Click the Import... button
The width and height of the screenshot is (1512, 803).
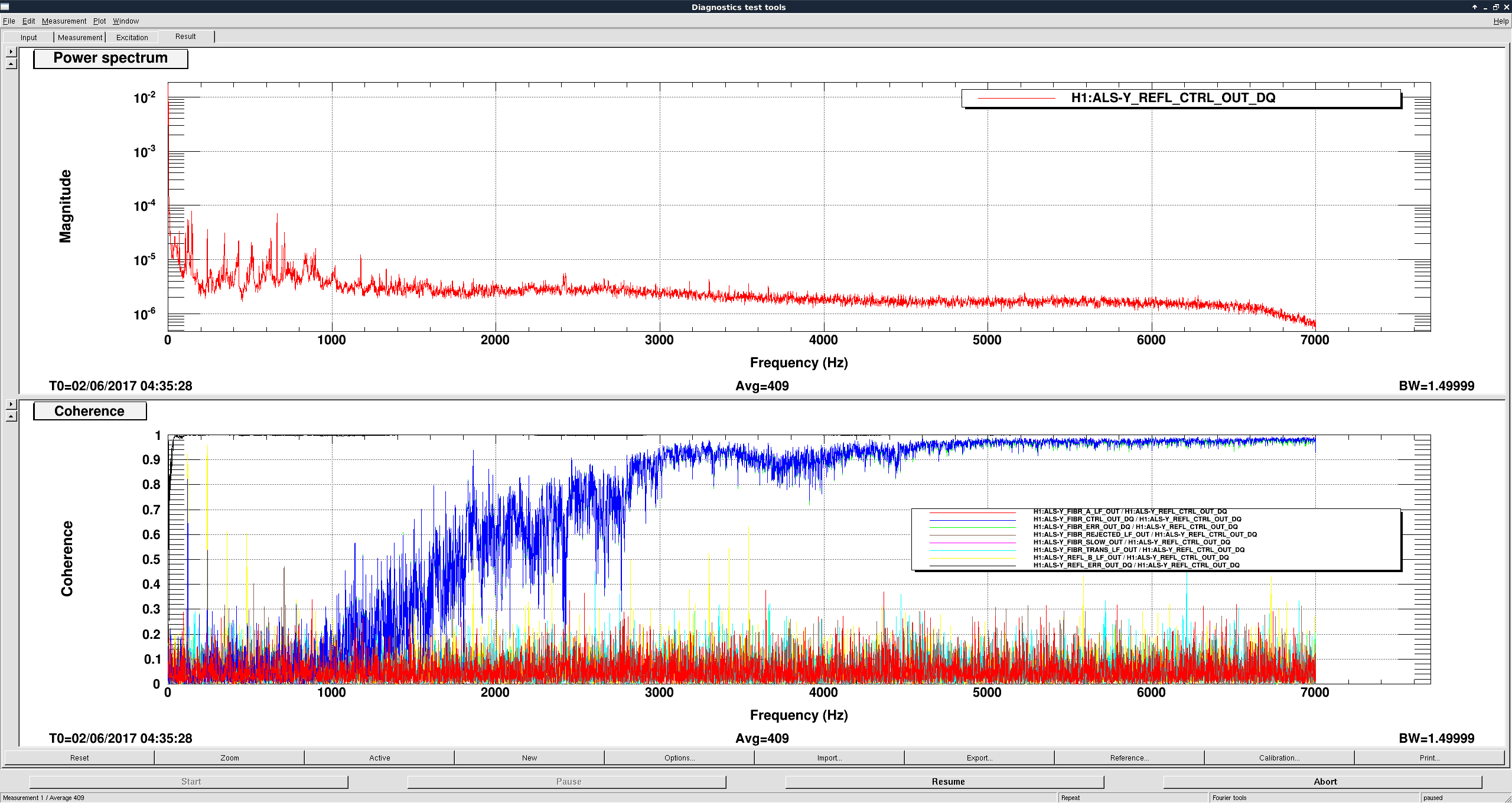829,758
